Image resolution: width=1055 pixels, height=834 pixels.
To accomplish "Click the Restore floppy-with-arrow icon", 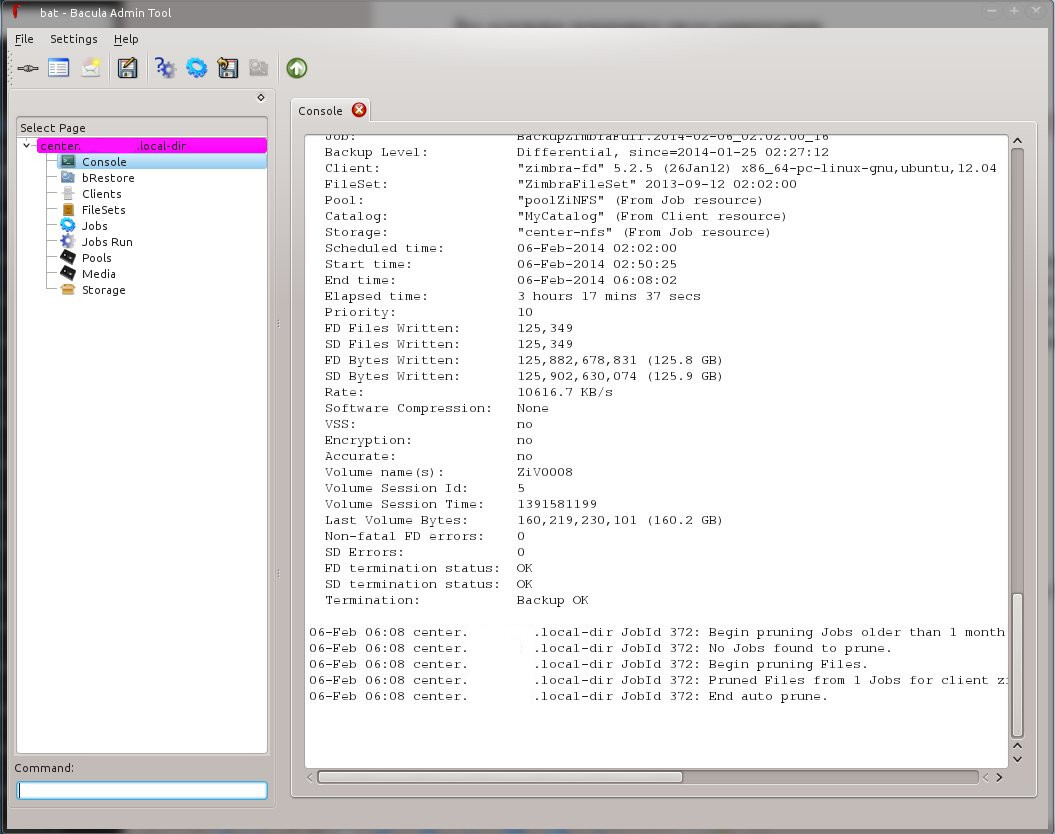I will point(227,68).
